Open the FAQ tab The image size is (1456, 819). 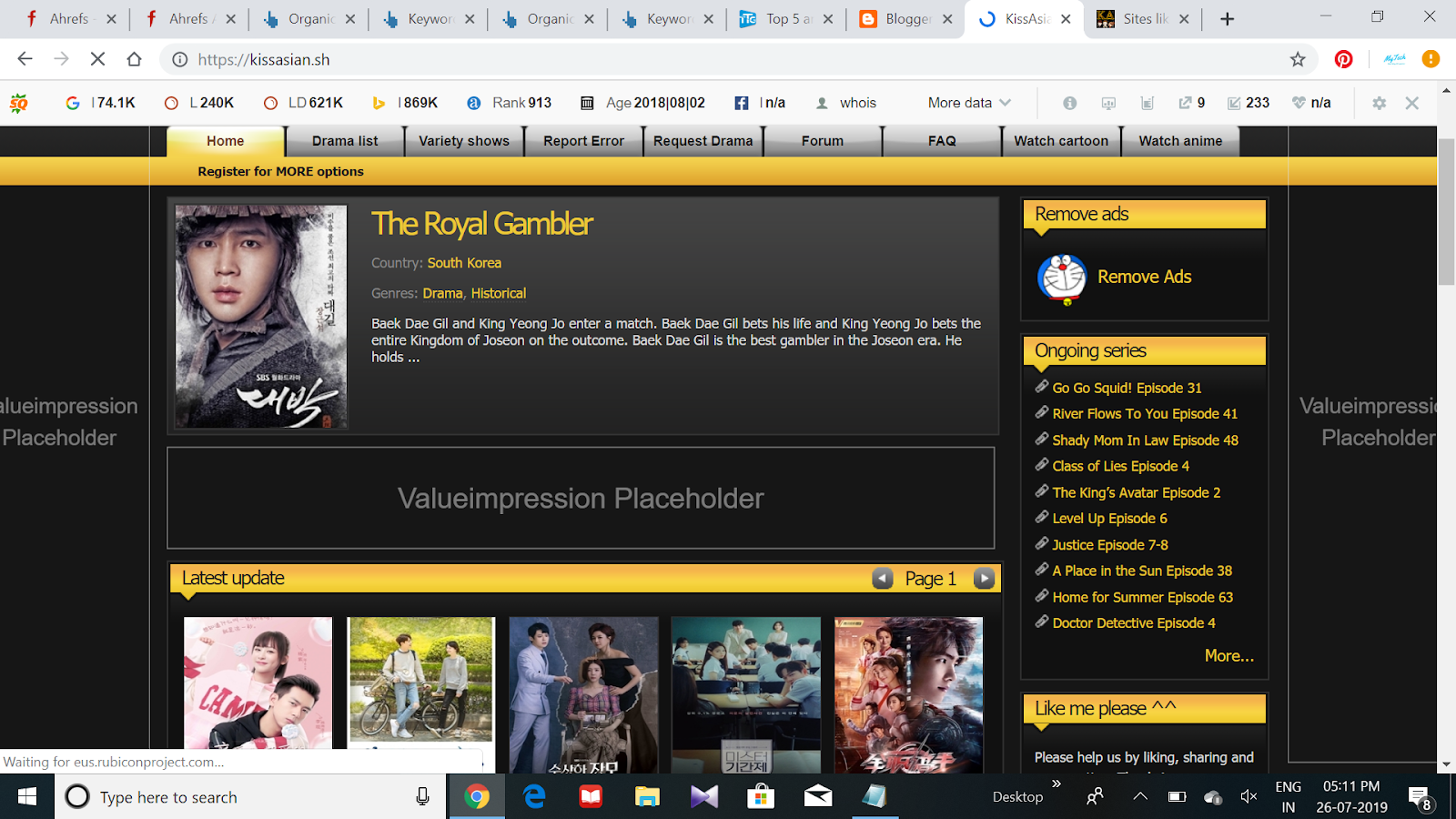coord(942,141)
